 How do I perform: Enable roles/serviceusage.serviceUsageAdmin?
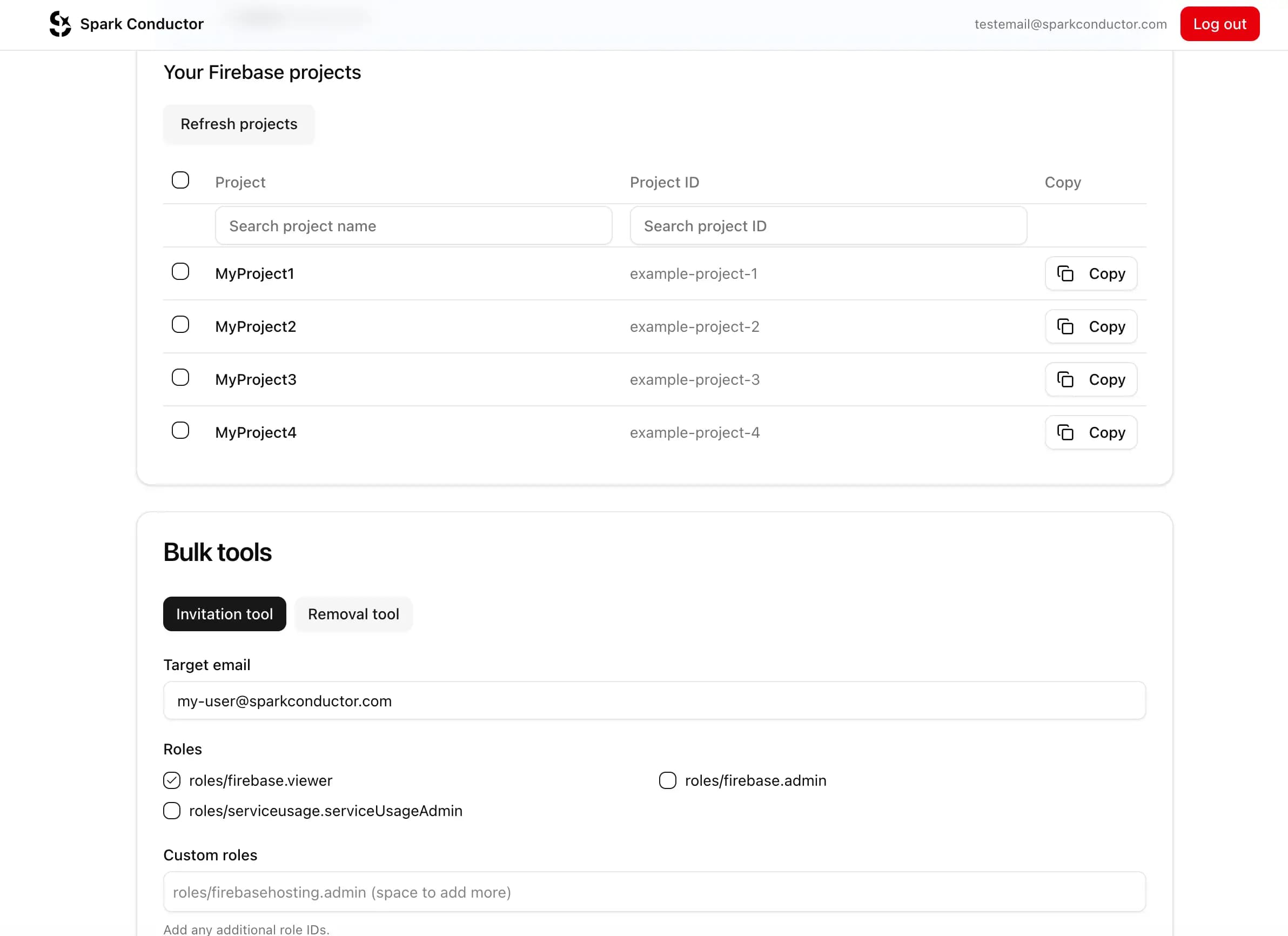pos(171,811)
